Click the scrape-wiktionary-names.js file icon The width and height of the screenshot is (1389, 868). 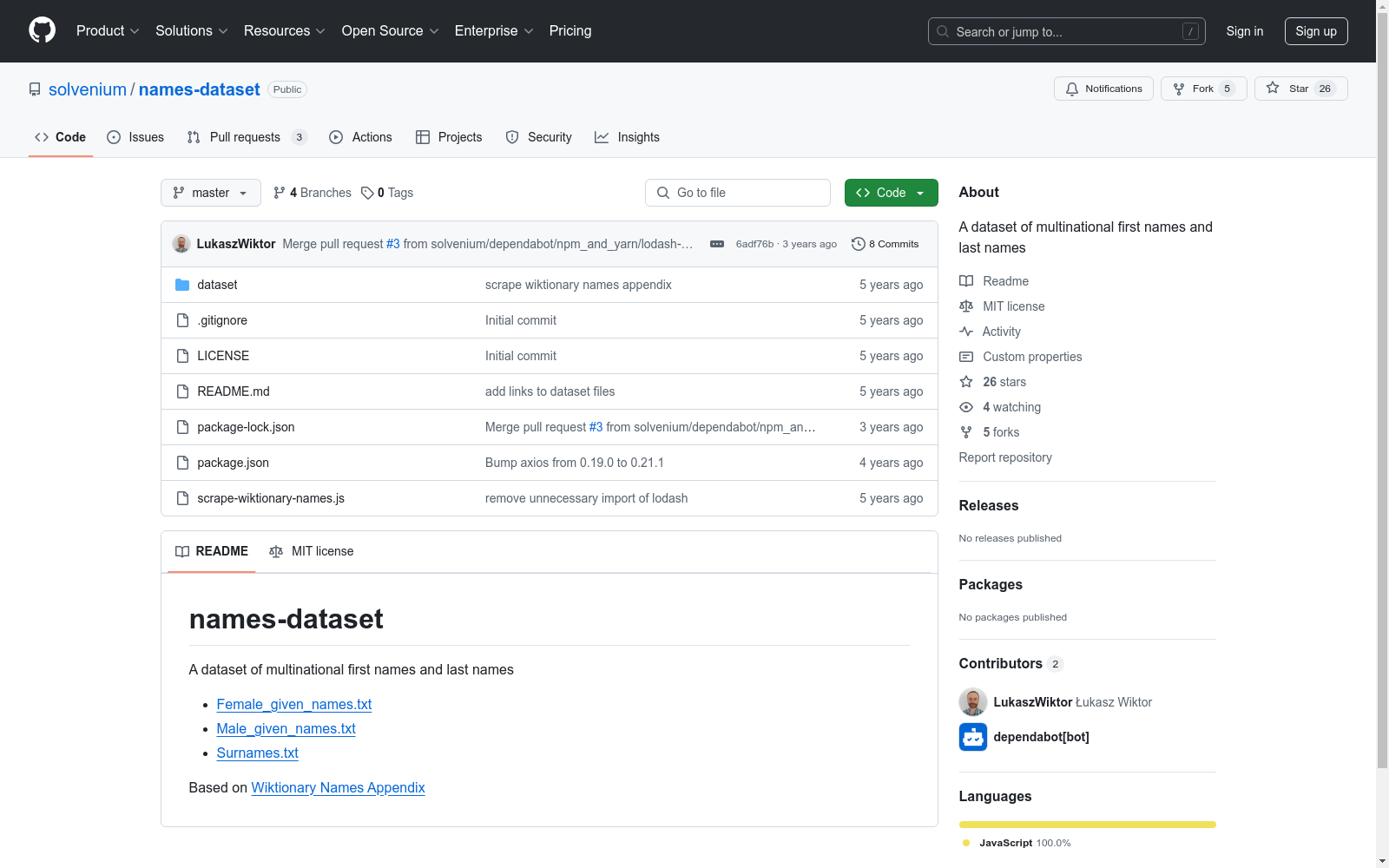pyautogui.click(x=182, y=498)
